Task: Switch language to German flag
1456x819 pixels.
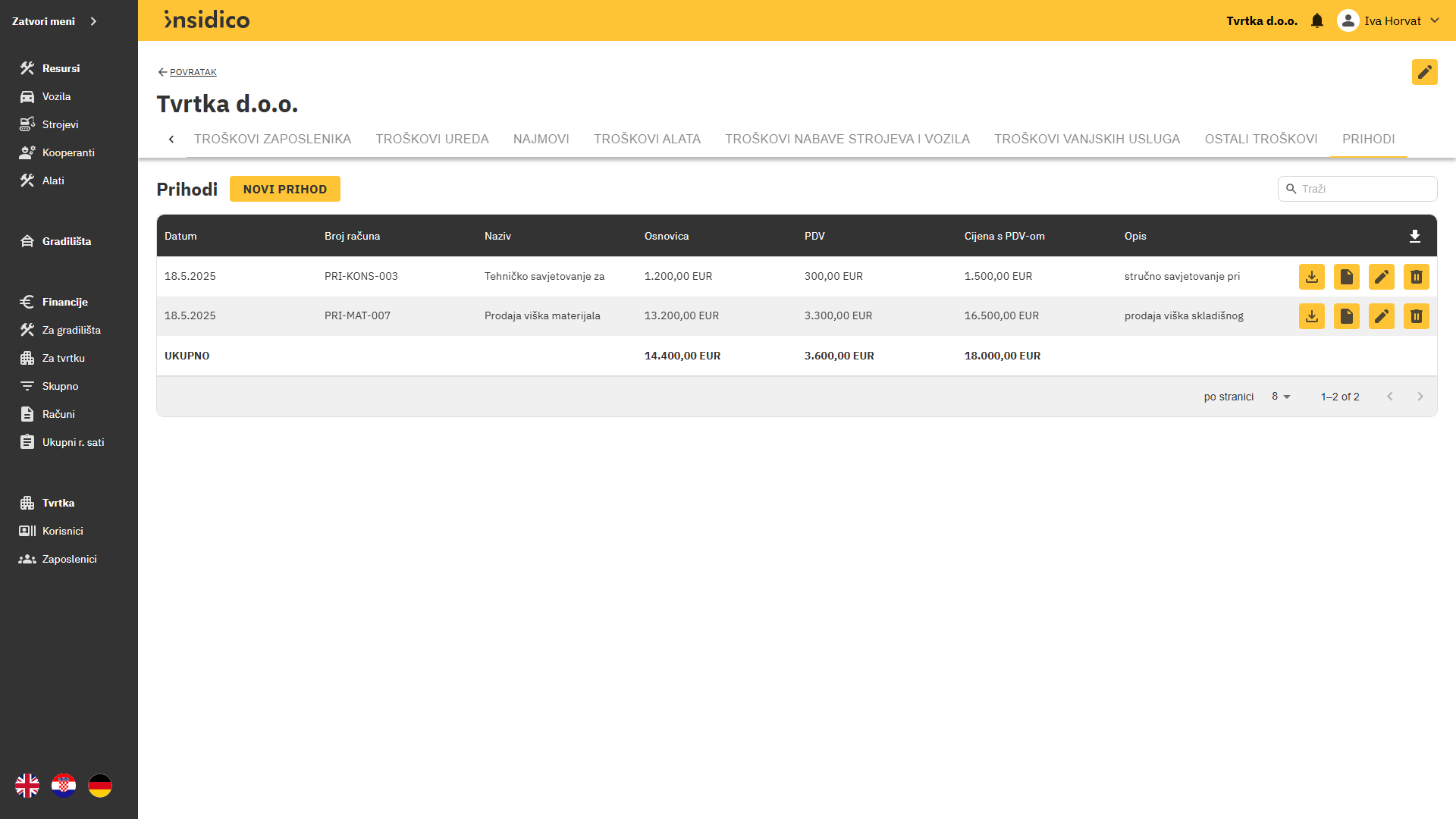Action: click(x=100, y=786)
